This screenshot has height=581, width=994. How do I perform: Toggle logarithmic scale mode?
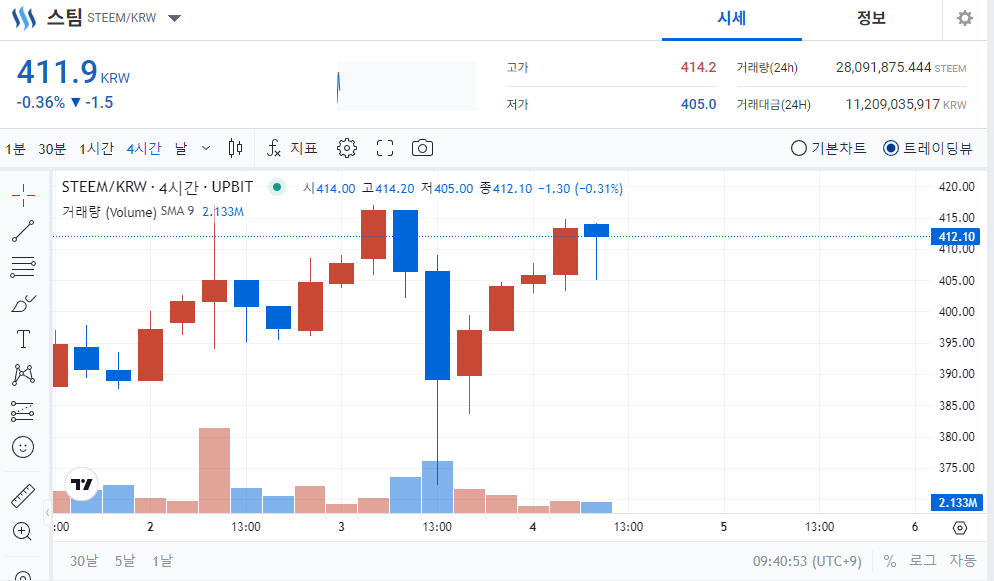tap(922, 561)
